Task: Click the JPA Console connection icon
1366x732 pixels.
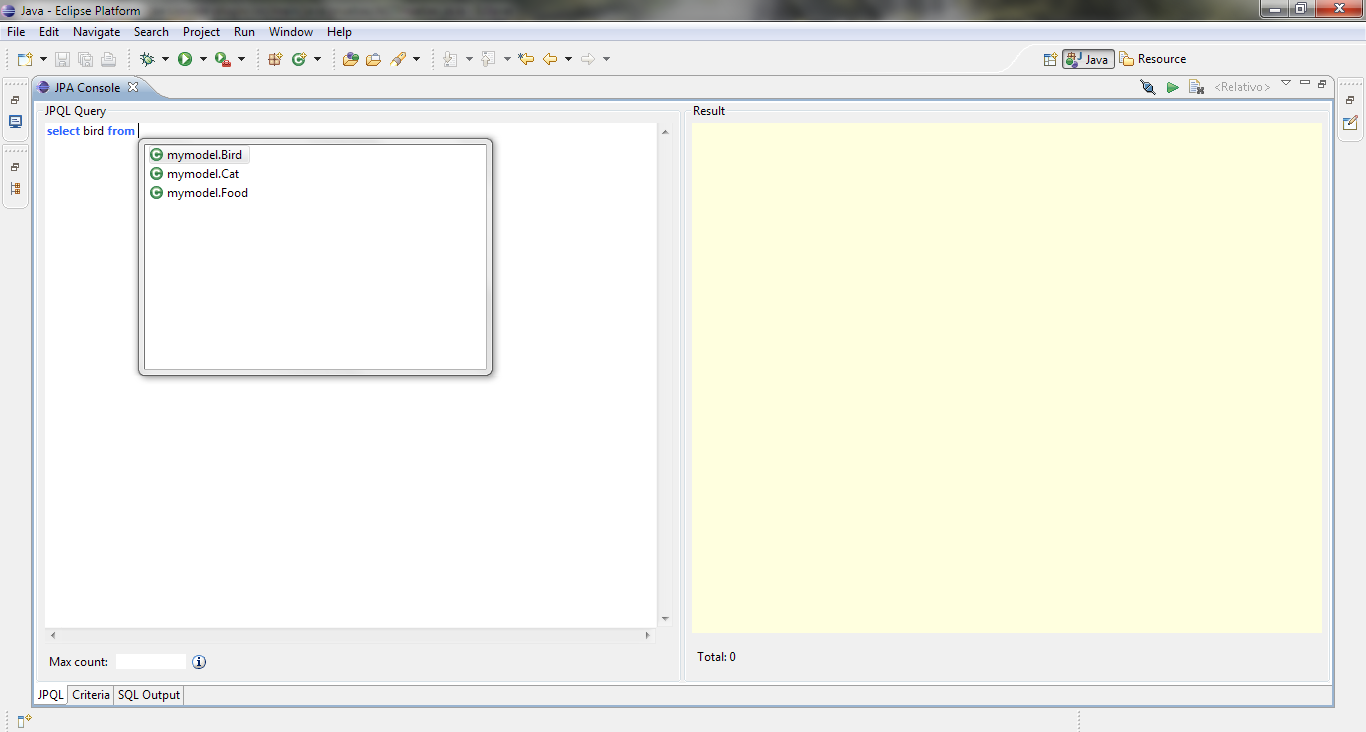Action: 1147,88
